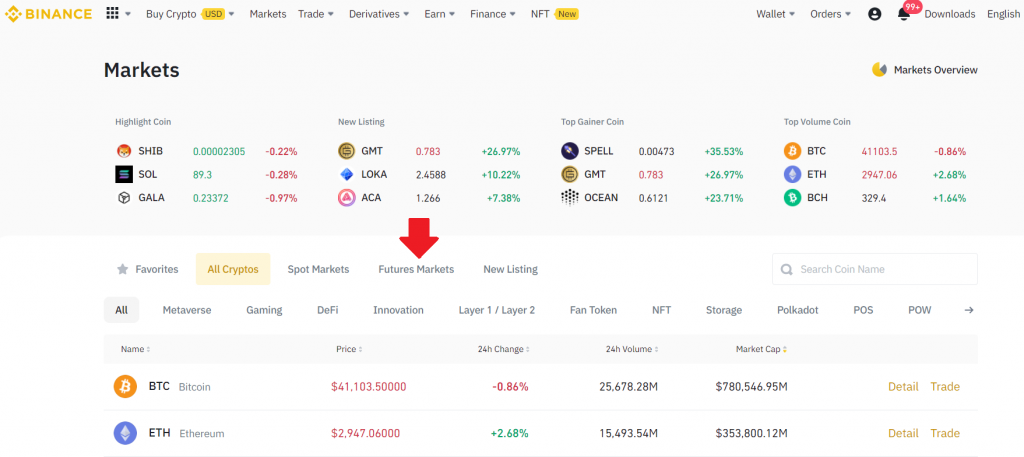This screenshot has width=1024, height=457.
Task: Open Detail link for ETH
Action: tap(902, 433)
